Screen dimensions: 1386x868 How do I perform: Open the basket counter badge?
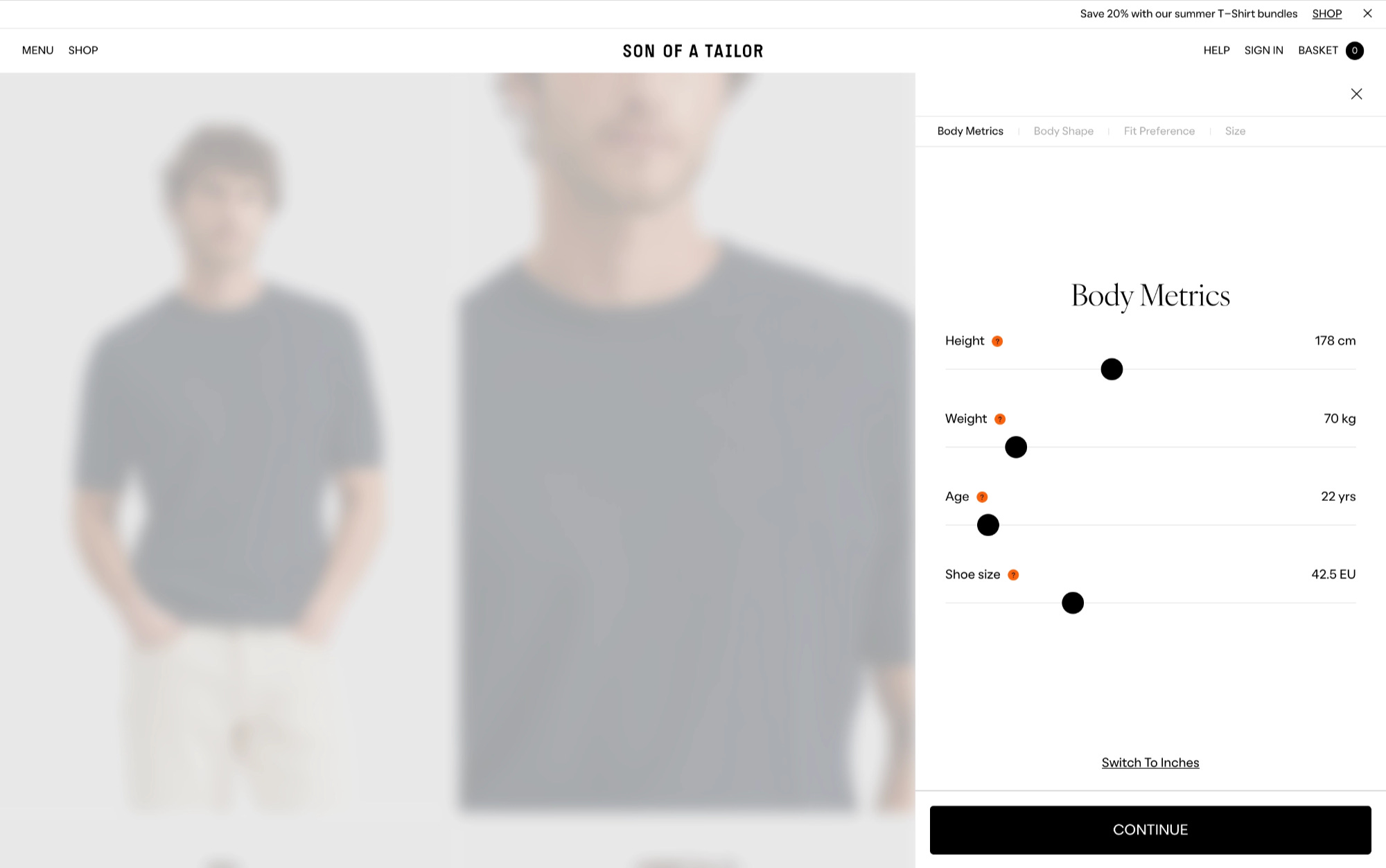(x=1355, y=51)
